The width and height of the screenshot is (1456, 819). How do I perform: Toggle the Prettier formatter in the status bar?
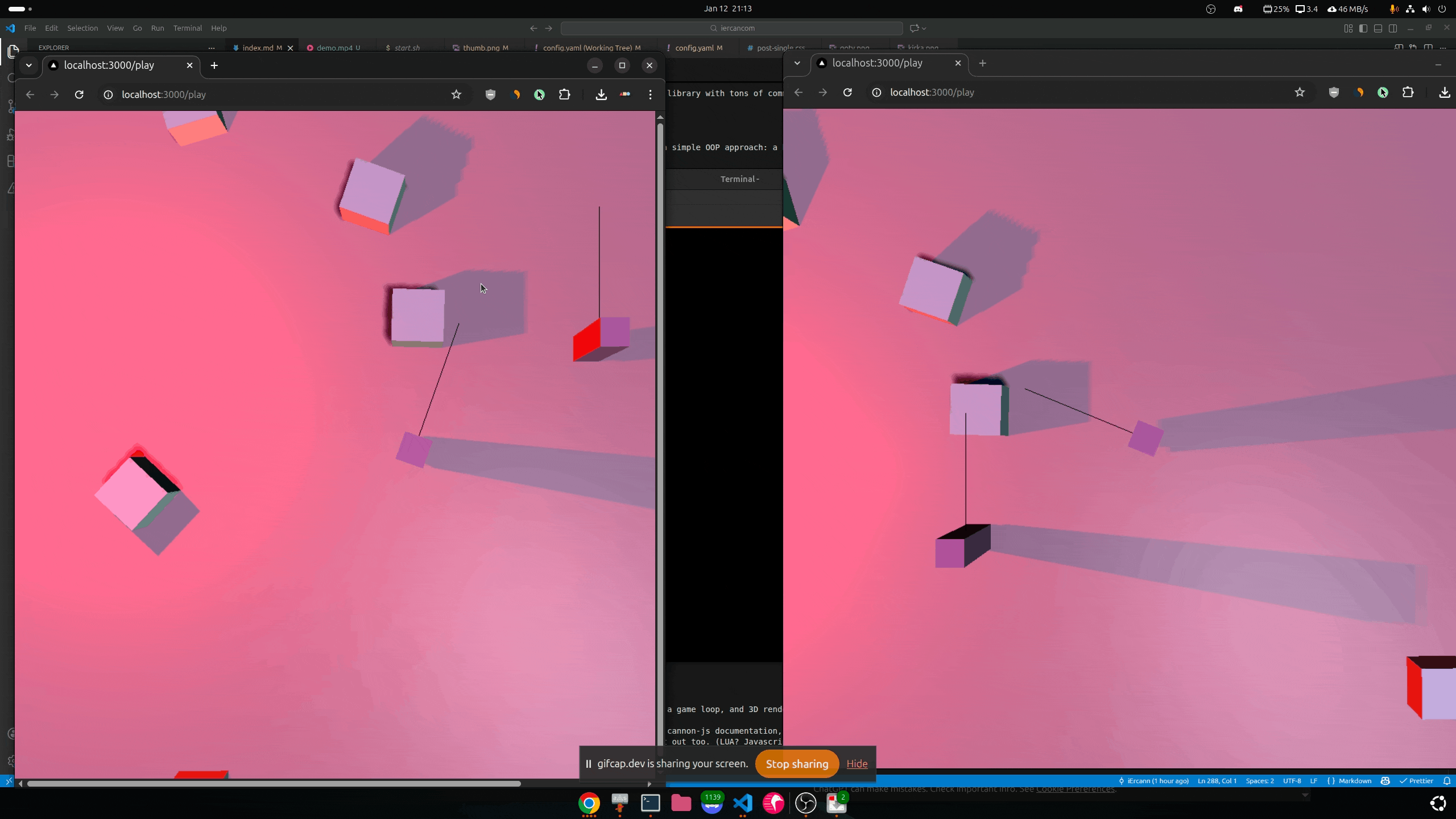[x=1417, y=781]
